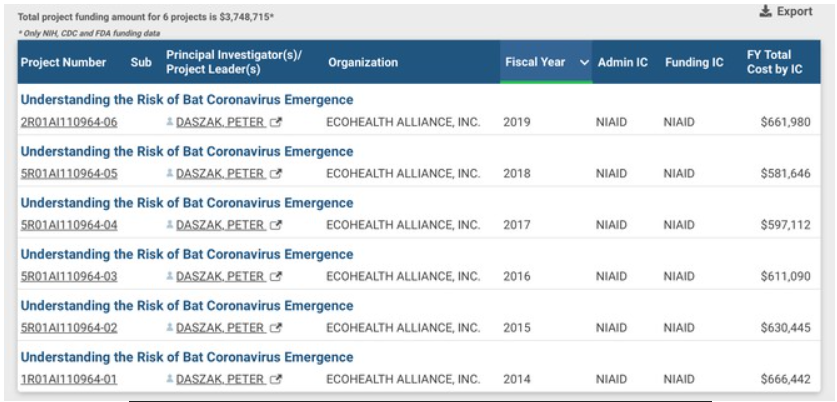The image size is (837, 402).
Task: Open external link icon for 2018 row
Action: (275, 174)
